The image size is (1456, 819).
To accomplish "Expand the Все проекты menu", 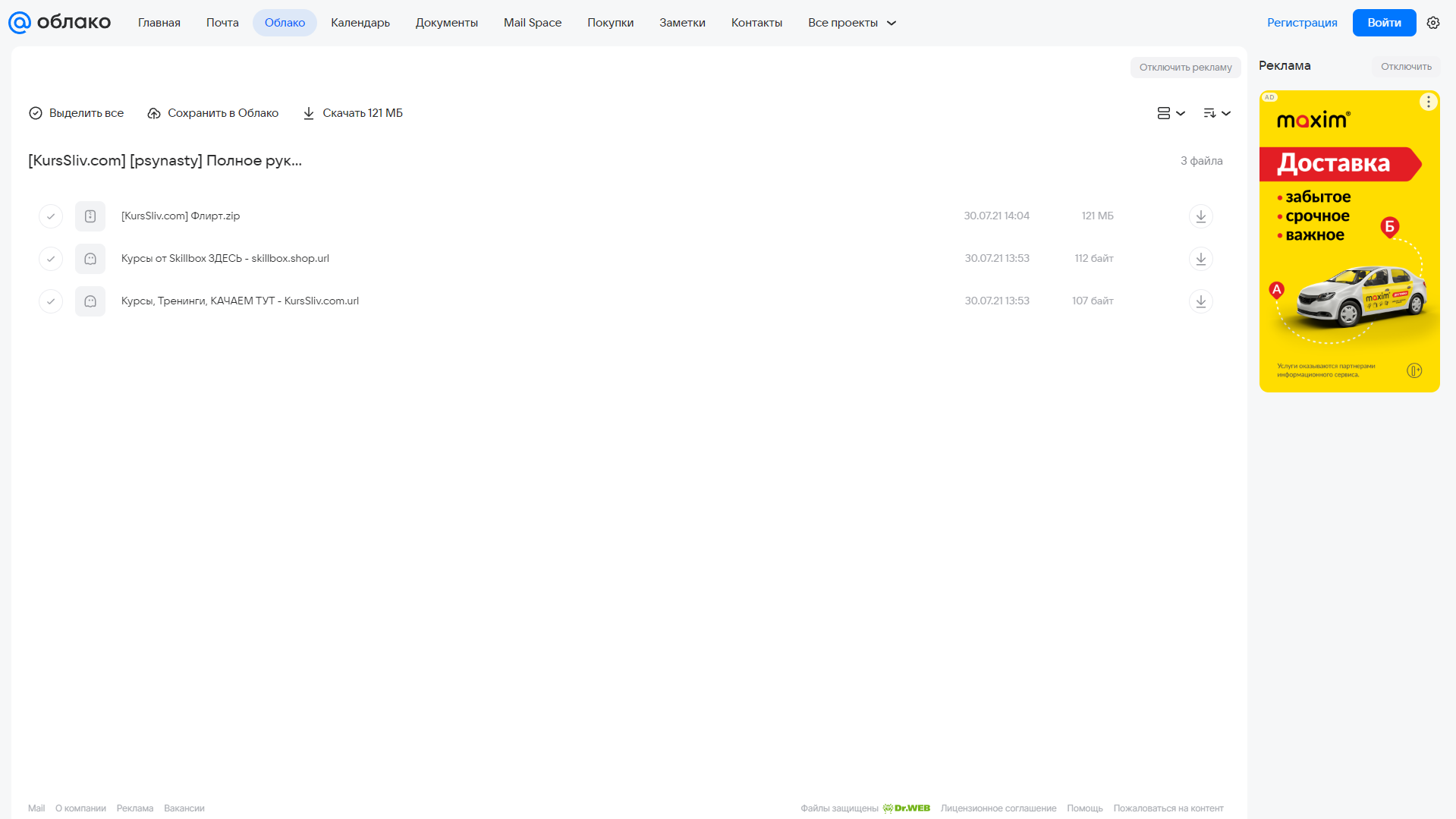I will [x=851, y=23].
